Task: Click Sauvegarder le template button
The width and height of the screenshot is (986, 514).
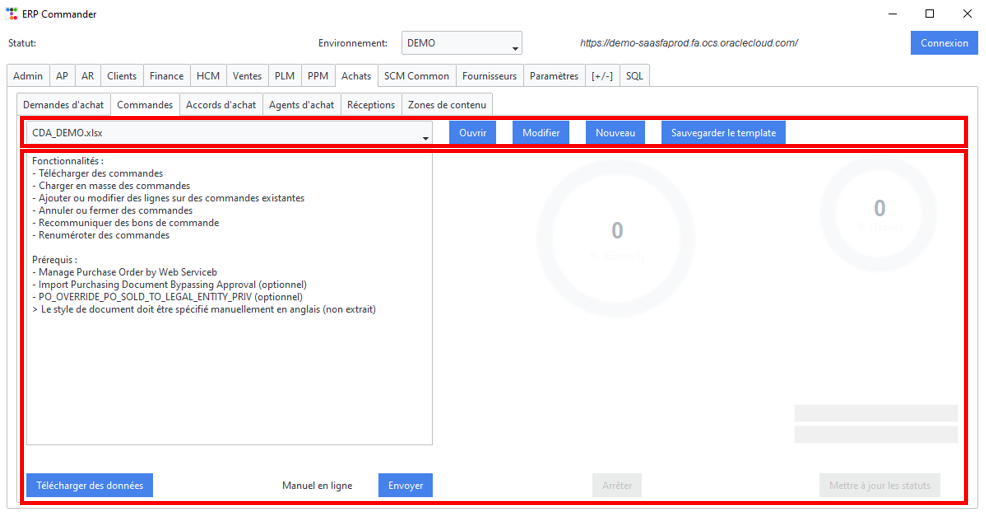Action: (x=723, y=133)
